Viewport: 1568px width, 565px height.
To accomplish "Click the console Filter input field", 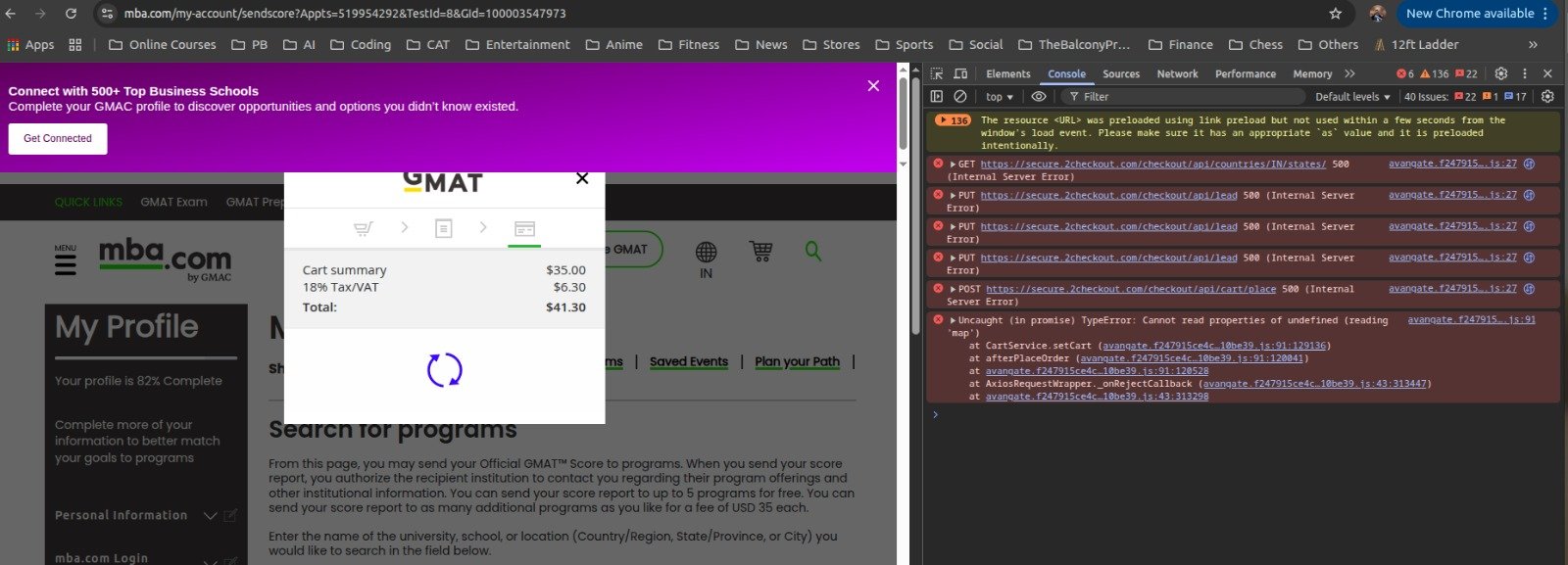I will 1186,97.
